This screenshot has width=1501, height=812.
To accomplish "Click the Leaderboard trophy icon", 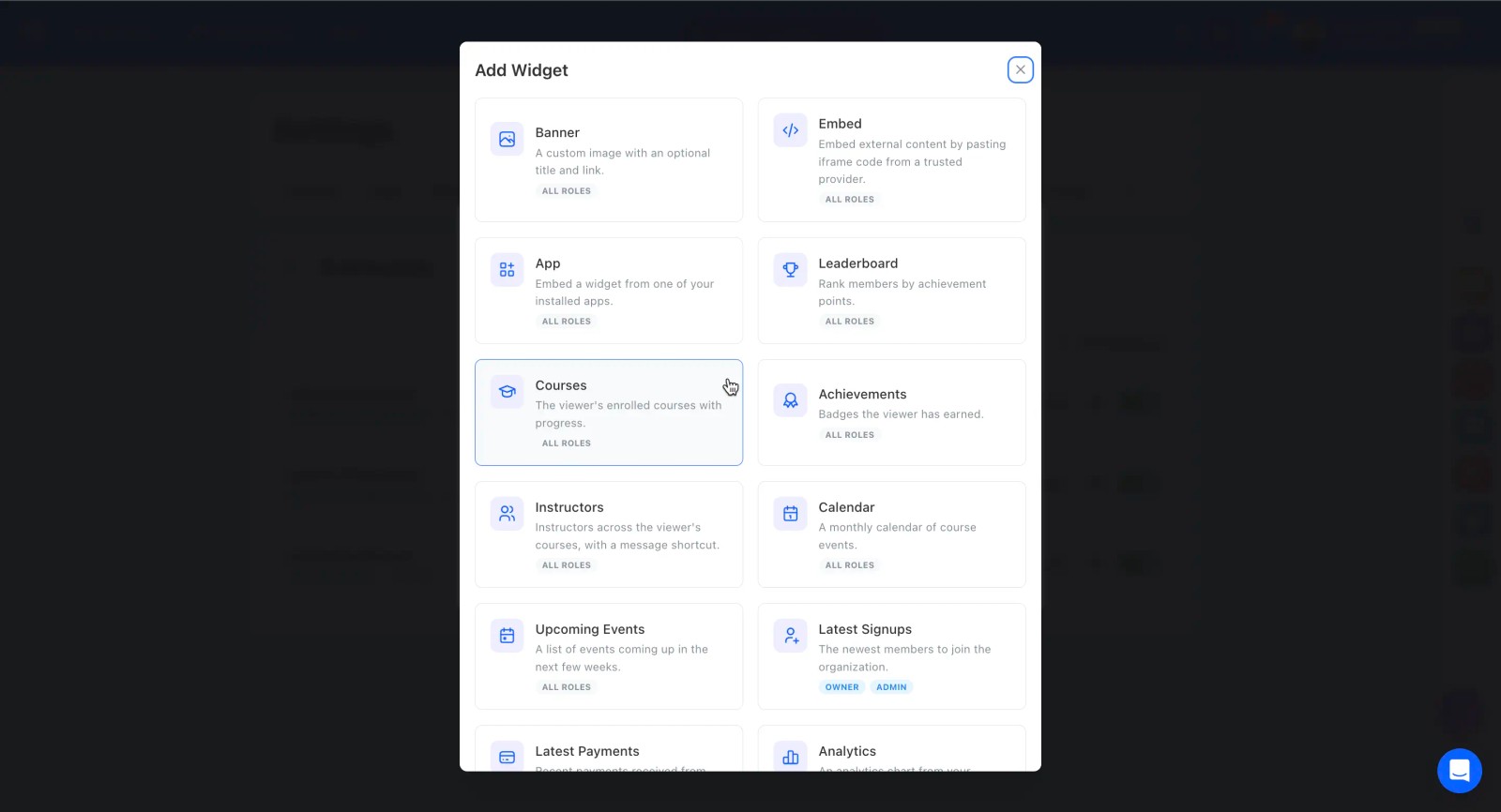I will [x=790, y=270].
